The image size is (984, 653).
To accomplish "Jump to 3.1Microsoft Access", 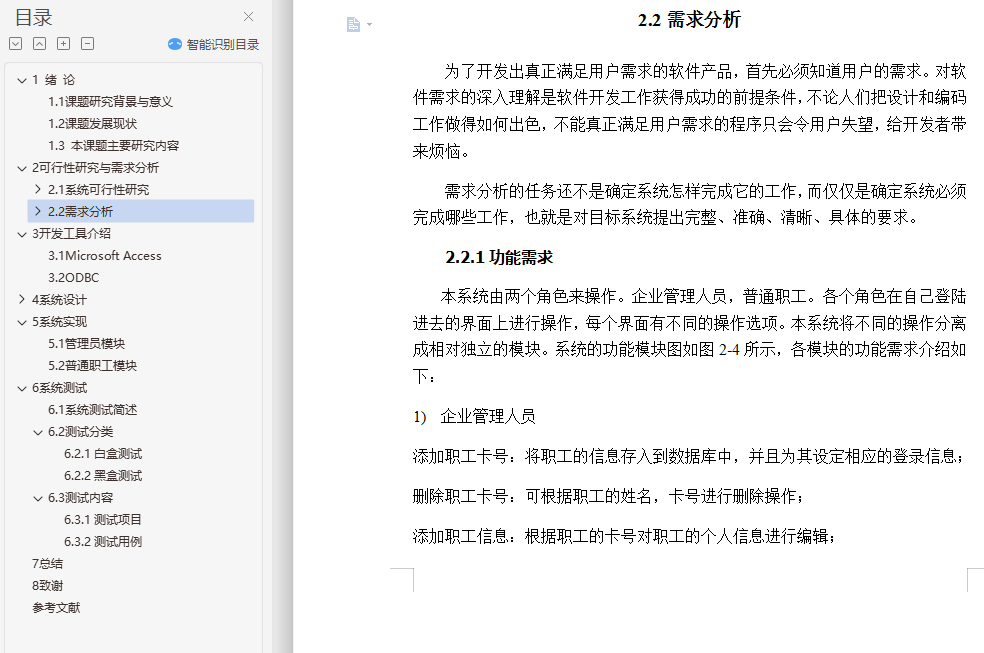I will (x=105, y=255).
